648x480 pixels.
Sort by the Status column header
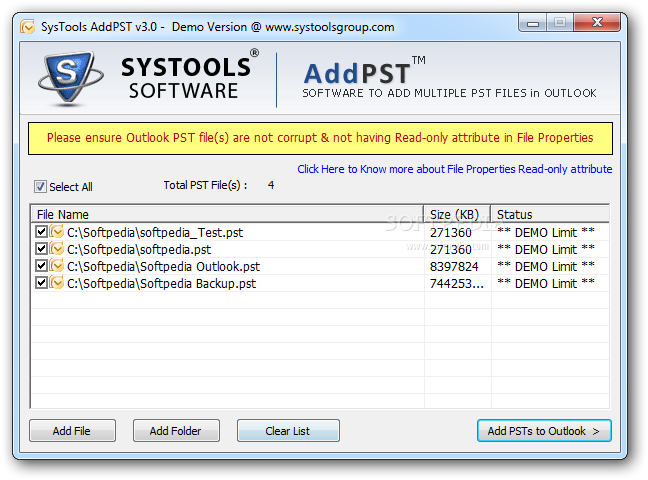[550, 214]
